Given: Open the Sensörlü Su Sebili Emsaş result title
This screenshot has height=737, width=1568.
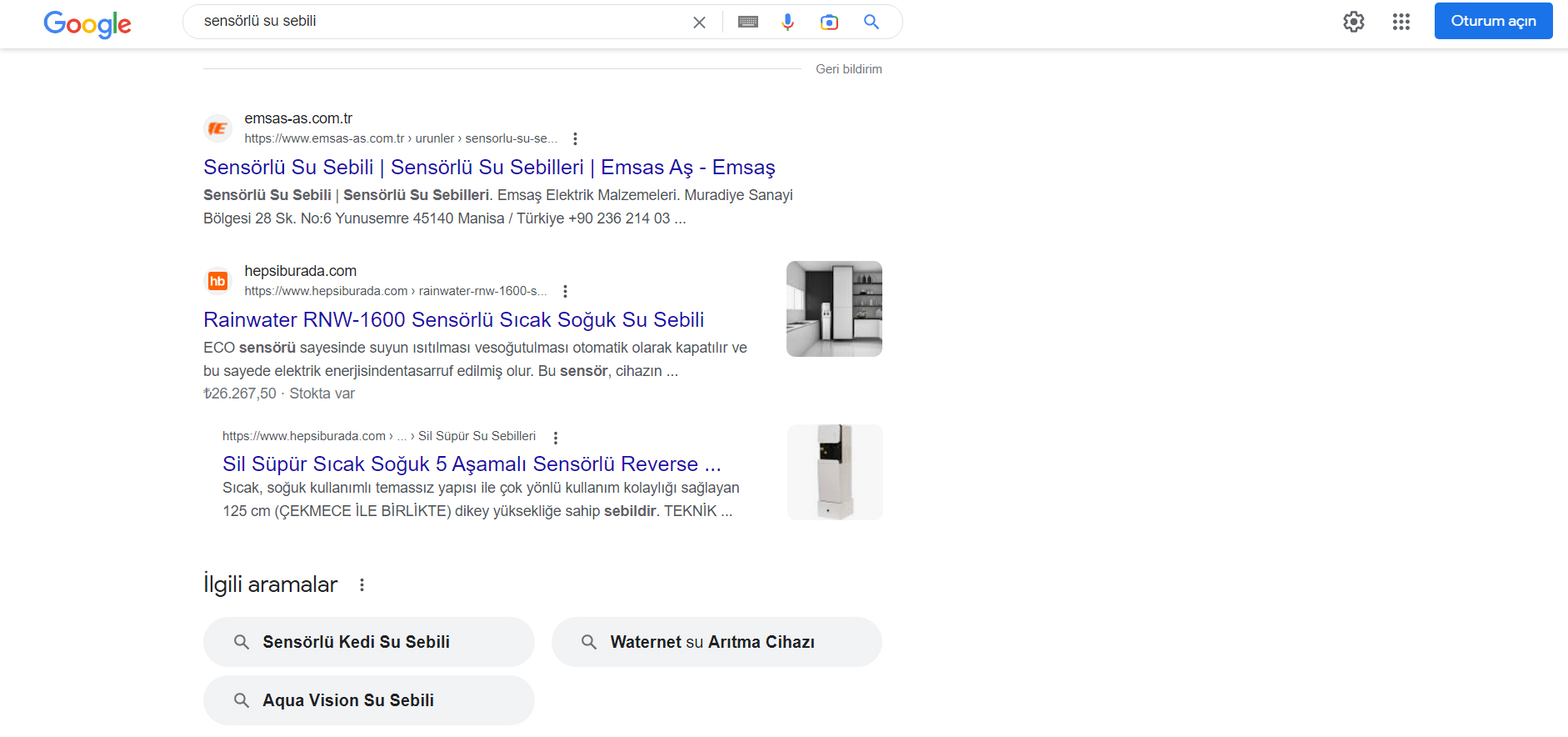Looking at the screenshot, I should (x=489, y=168).
